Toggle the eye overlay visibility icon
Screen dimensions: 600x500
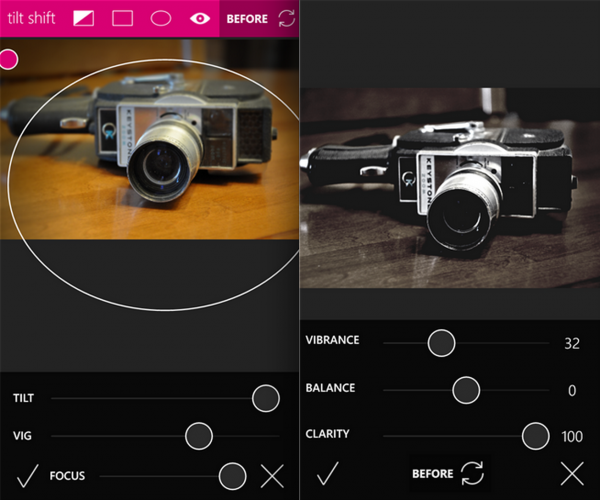coord(200,18)
